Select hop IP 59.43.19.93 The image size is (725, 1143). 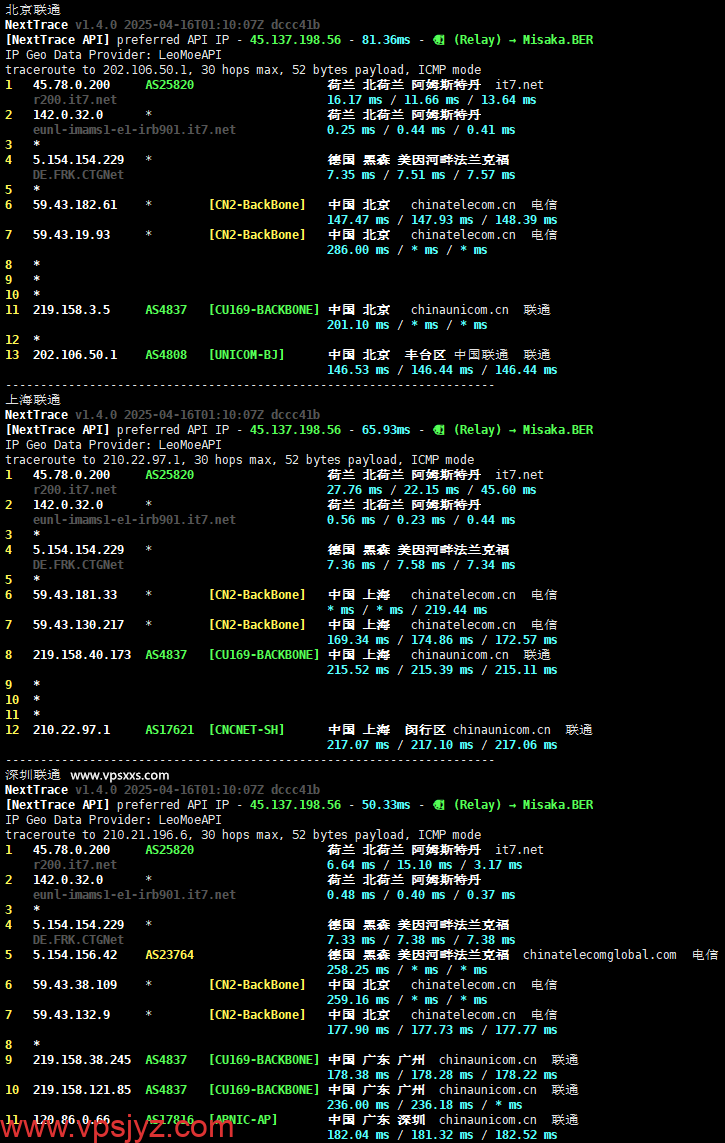[71, 235]
